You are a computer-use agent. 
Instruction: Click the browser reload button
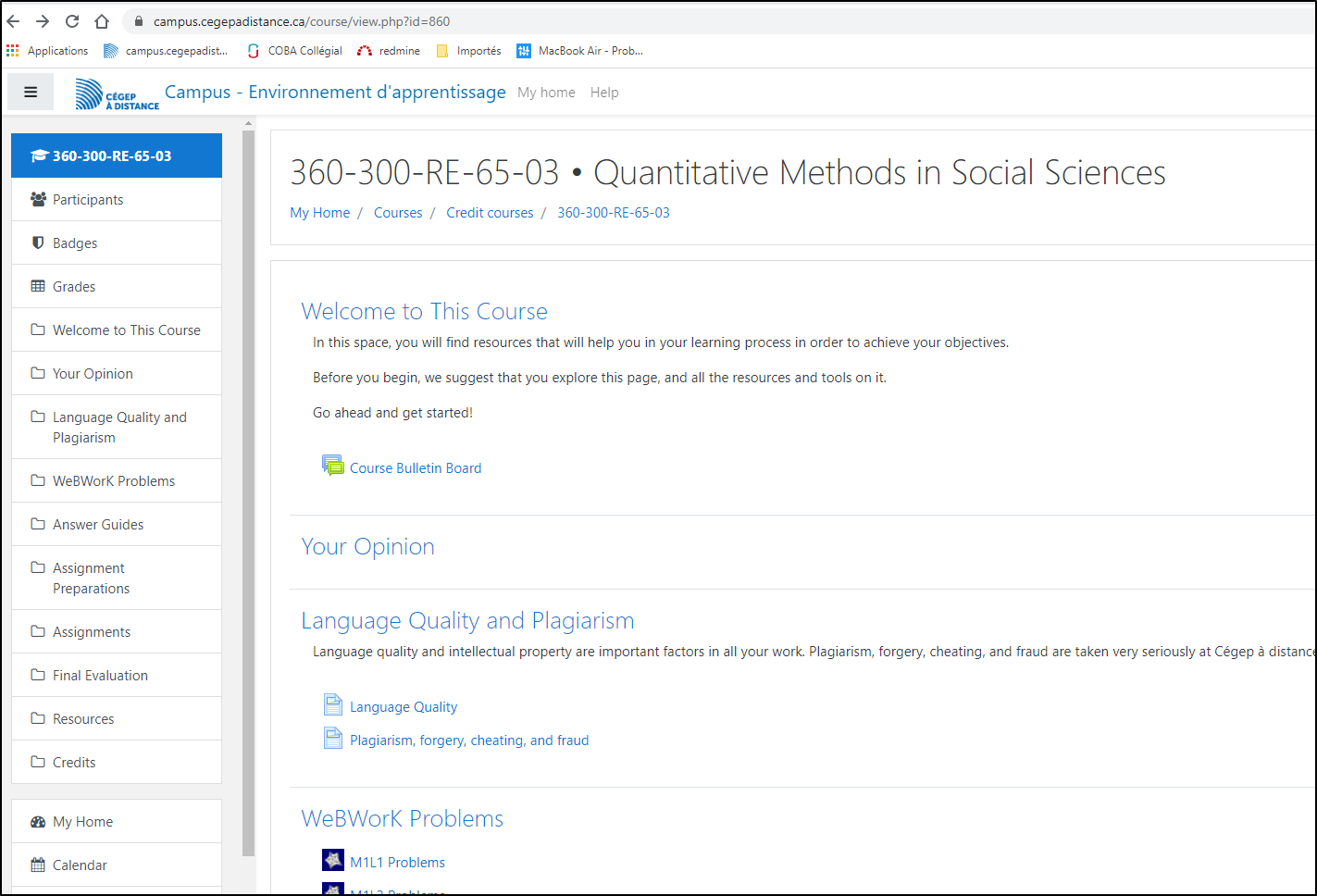point(72,21)
